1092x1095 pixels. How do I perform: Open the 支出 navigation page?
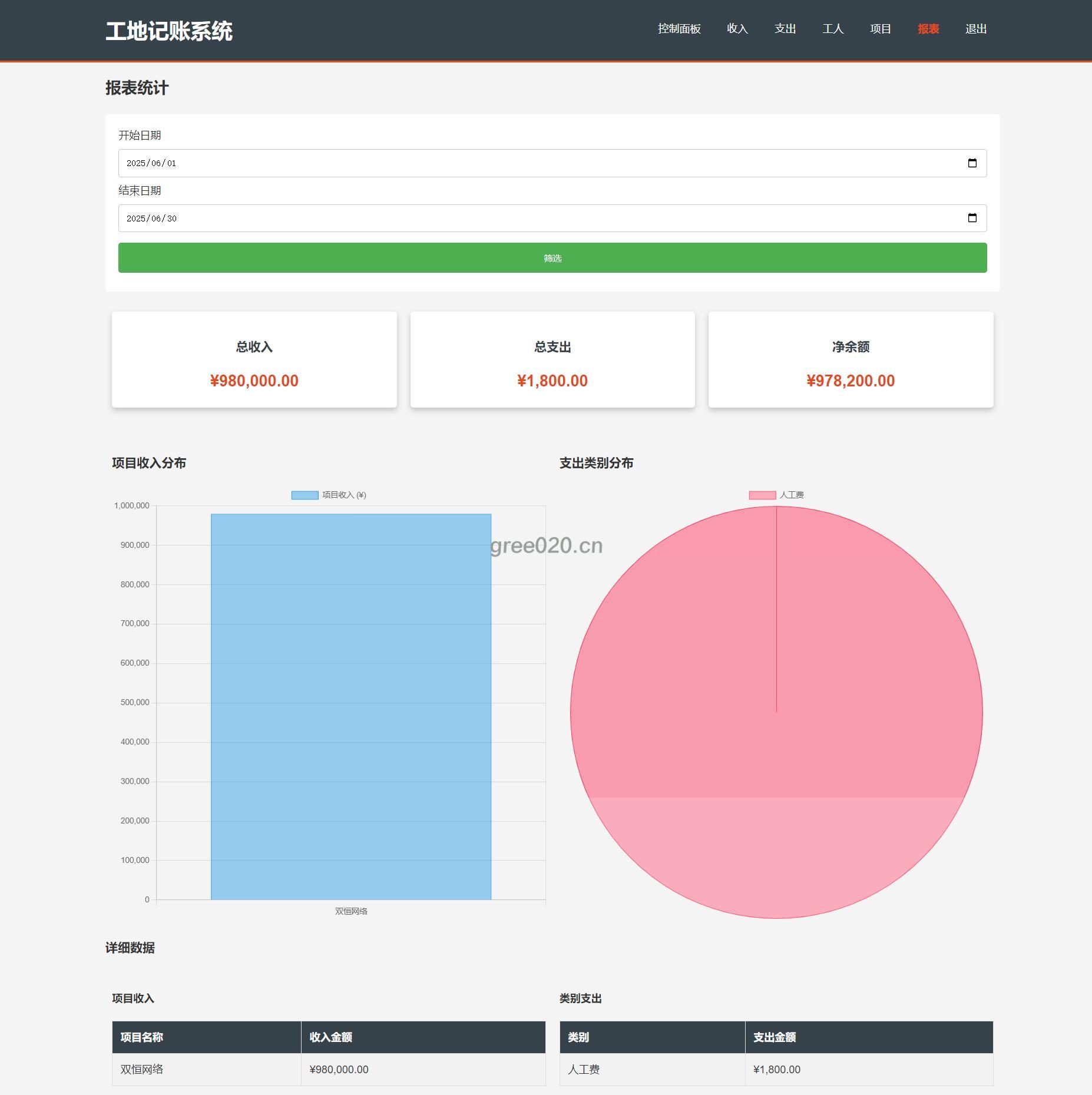coord(785,29)
